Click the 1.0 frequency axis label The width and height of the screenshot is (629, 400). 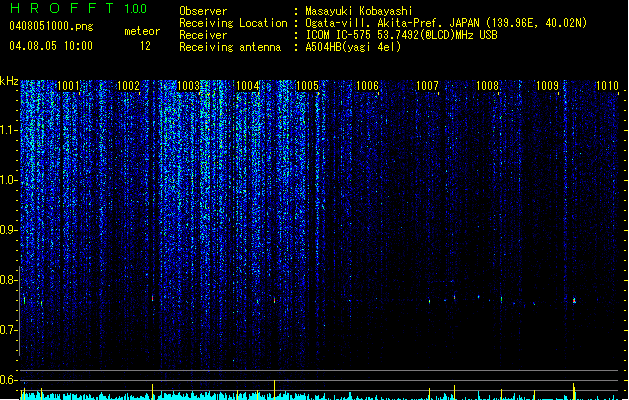click(x=9, y=180)
